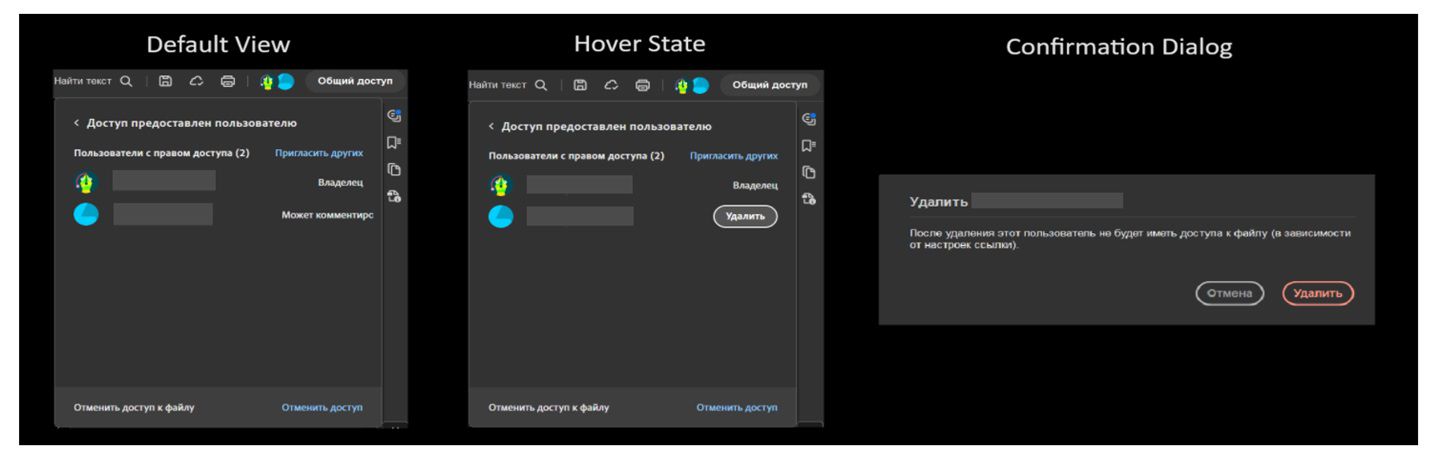Click 'Пользователи с правом доступа (2)' in Default View
This screenshot has width=1440, height=466.
coord(161,153)
